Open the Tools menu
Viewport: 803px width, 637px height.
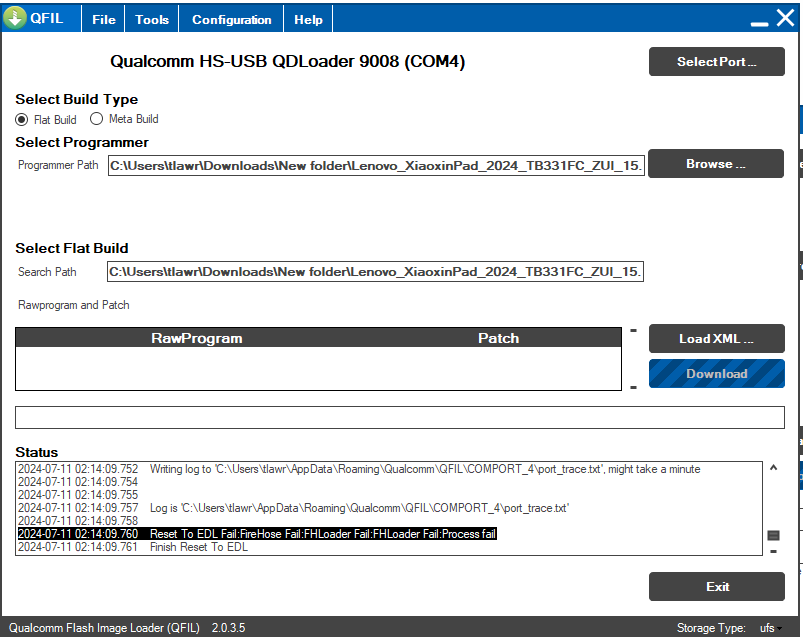(152, 19)
